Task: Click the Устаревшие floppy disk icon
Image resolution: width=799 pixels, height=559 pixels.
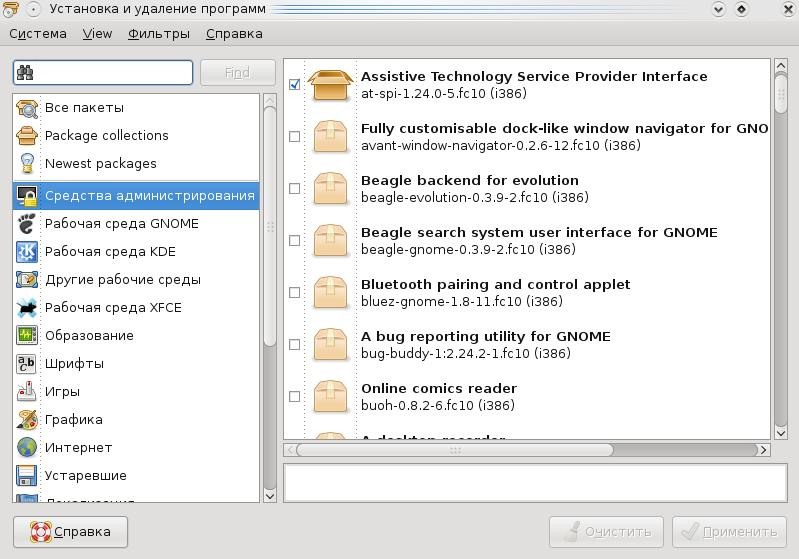Action: pos(27,475)
